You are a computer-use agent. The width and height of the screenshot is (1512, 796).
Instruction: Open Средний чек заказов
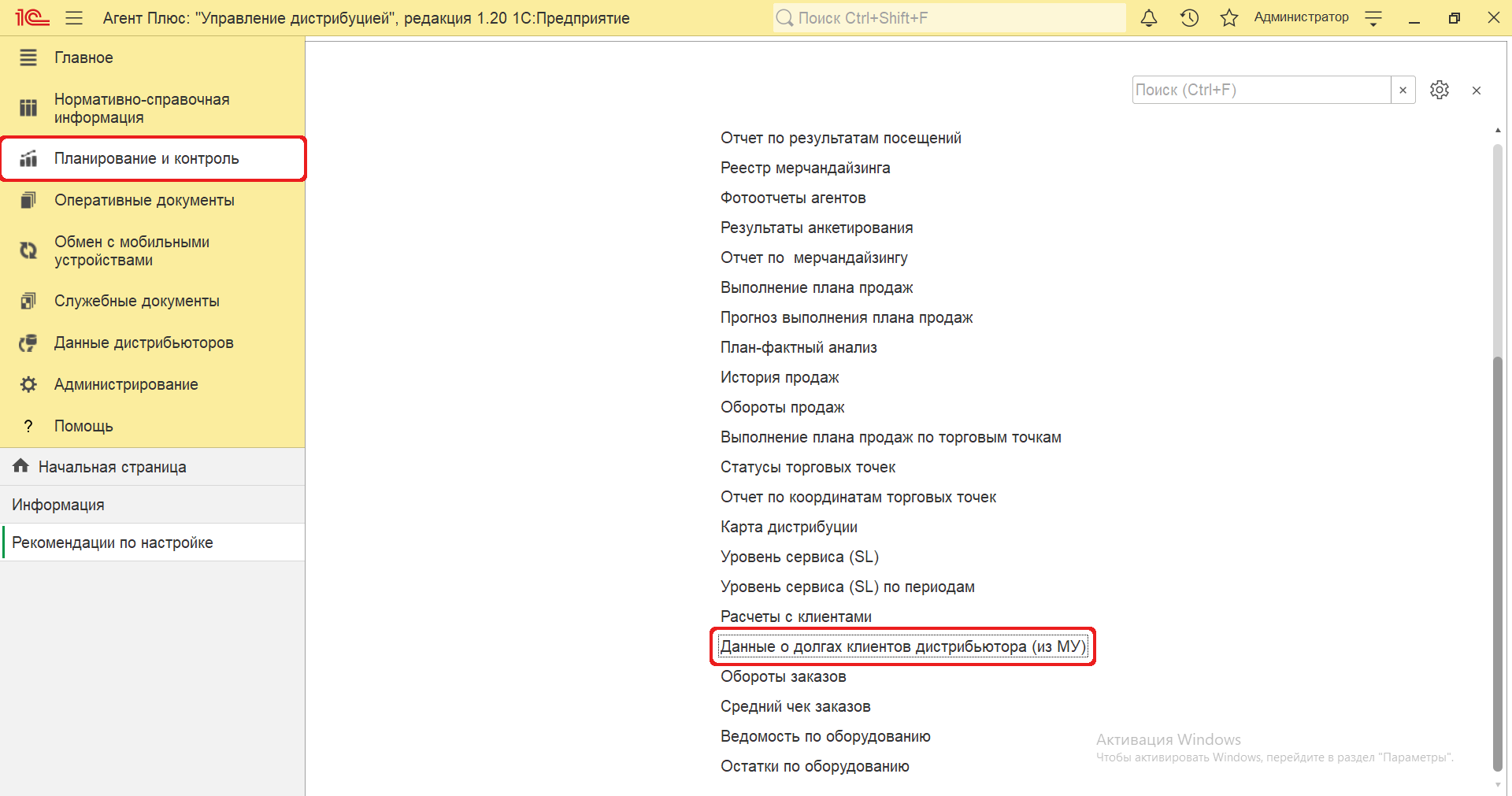[795, 706]
